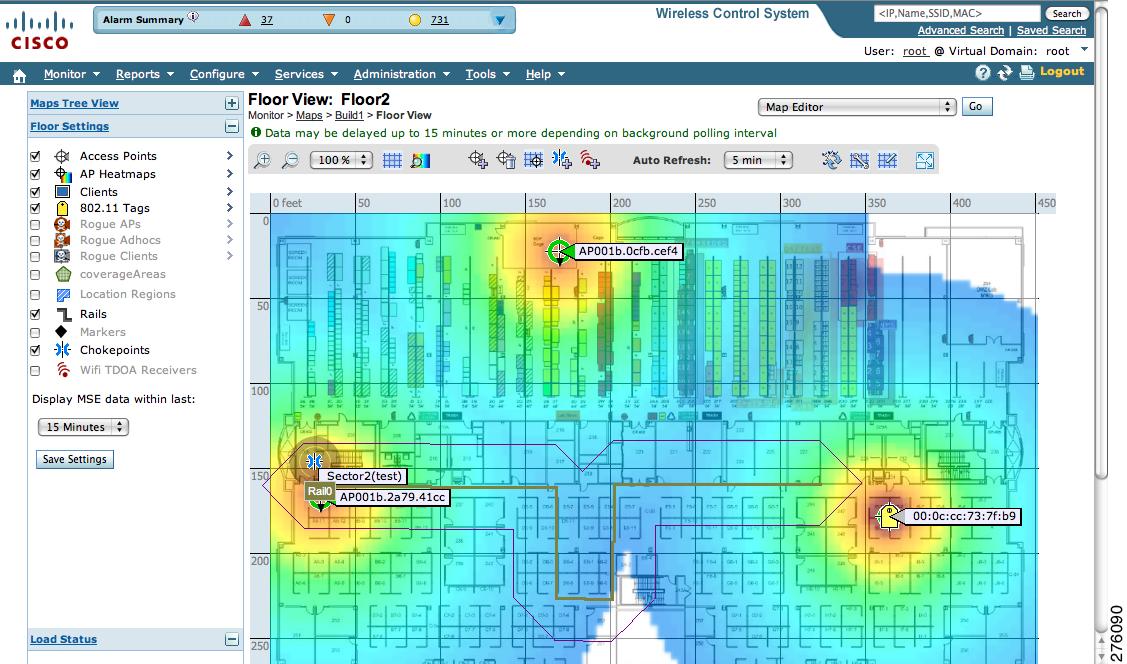The image size is (1127, 664).
Task: Click the Add WiFi TDOA Receivers icon
Action: coord(590,160)
